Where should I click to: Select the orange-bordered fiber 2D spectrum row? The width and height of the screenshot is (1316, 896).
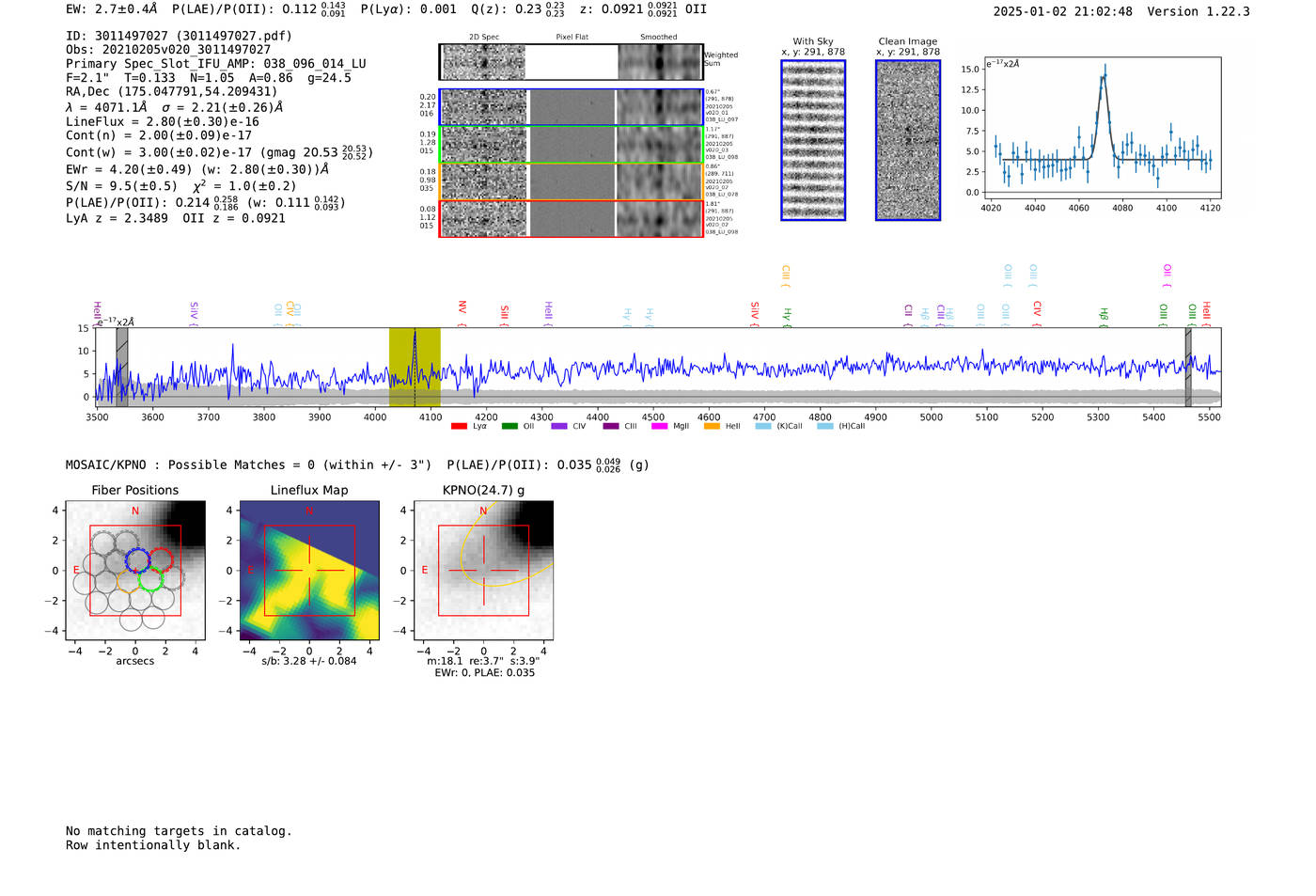click(571, 181)
